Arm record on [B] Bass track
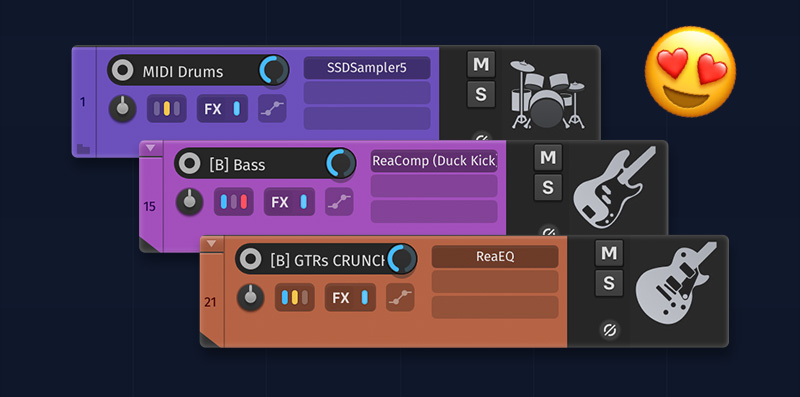The height and width of the screenshot is (397, 800). 189,164
